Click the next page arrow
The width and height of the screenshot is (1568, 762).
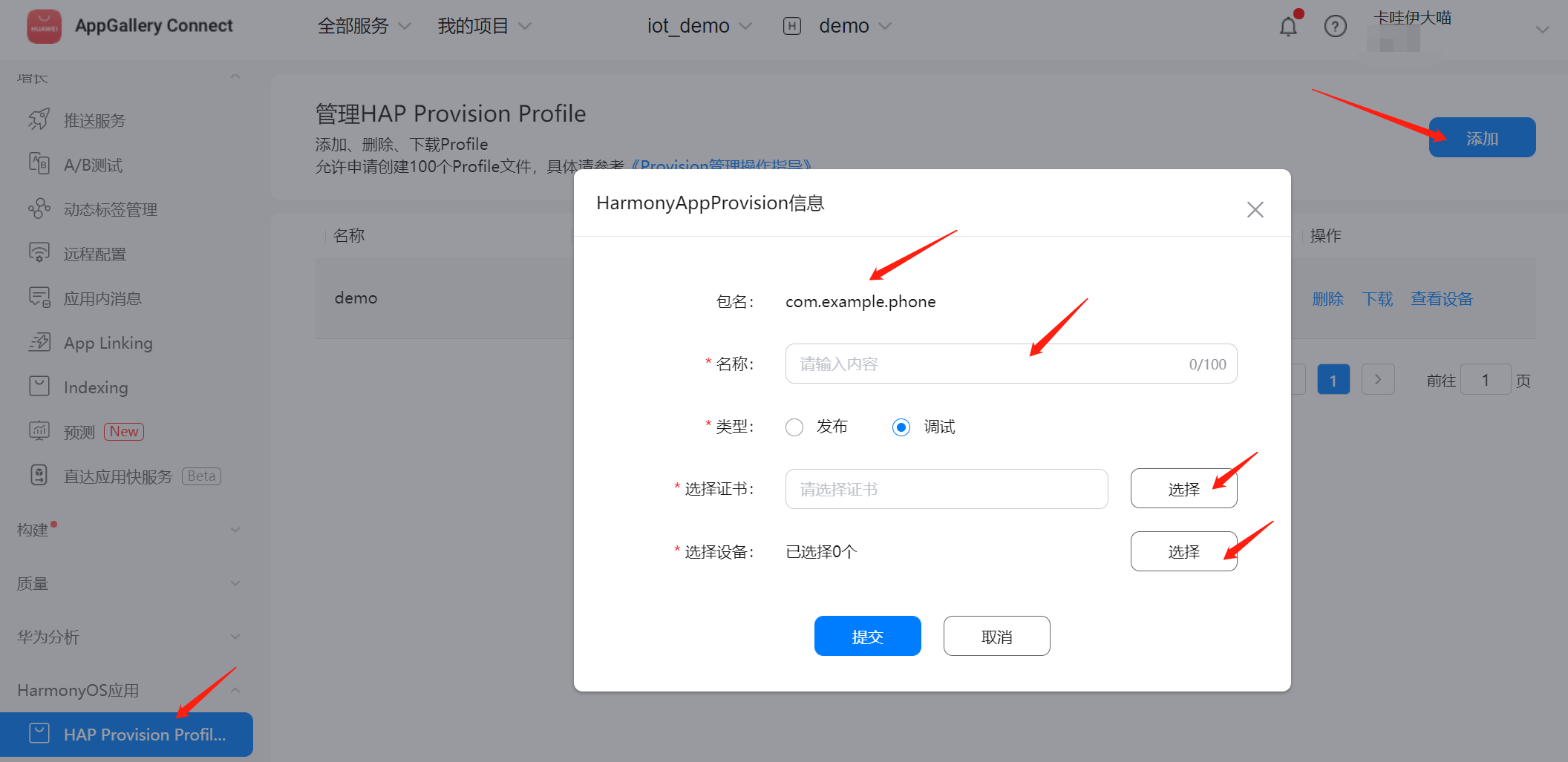pyautogui.click(x=1378, y=379)
